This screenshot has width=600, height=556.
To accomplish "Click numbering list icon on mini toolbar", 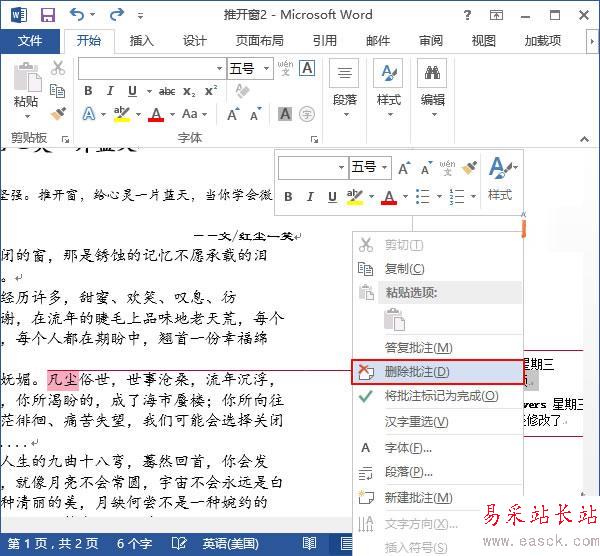I will point(457,197).
